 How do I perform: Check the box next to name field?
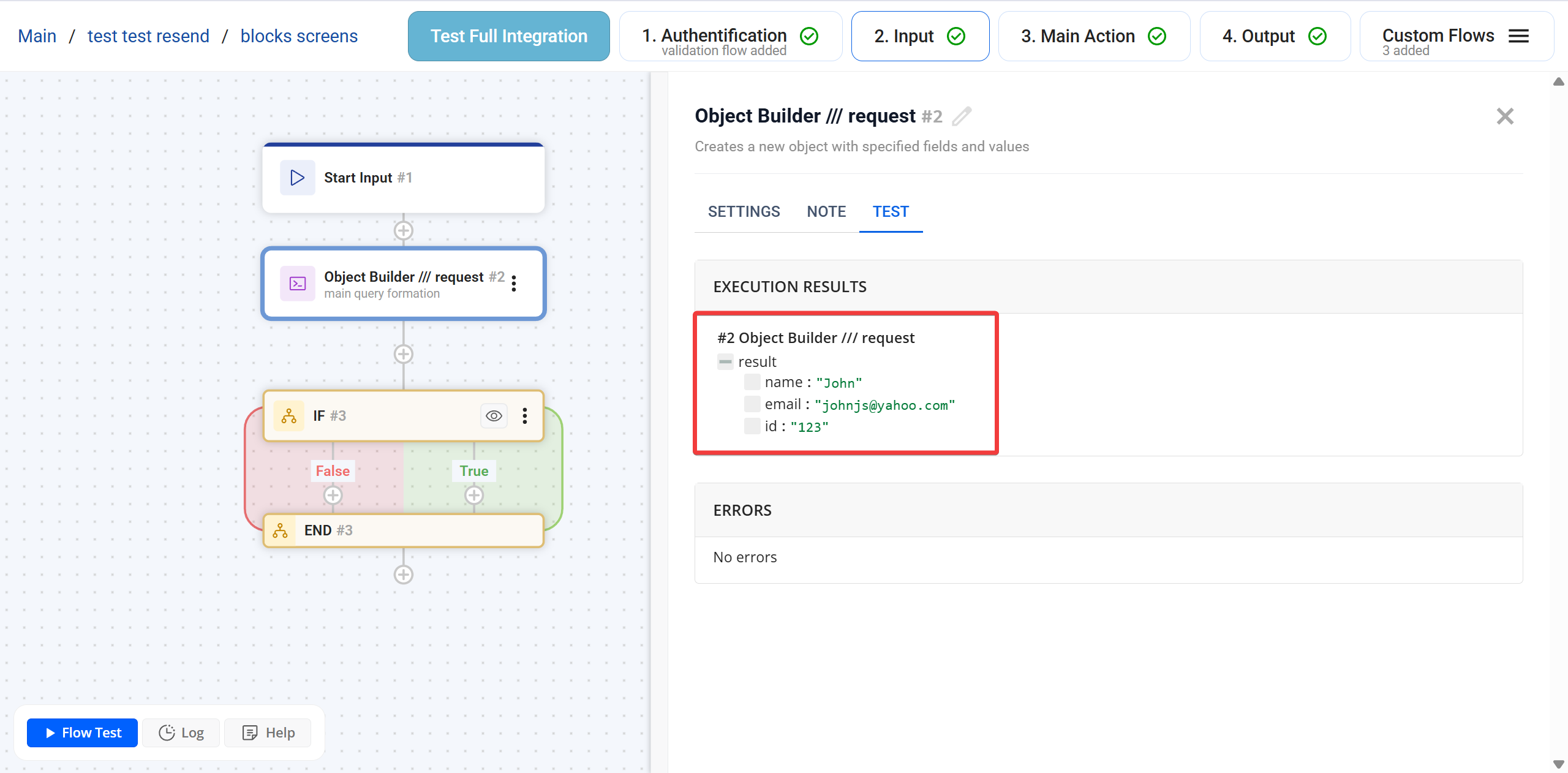(x=752, y=382)
